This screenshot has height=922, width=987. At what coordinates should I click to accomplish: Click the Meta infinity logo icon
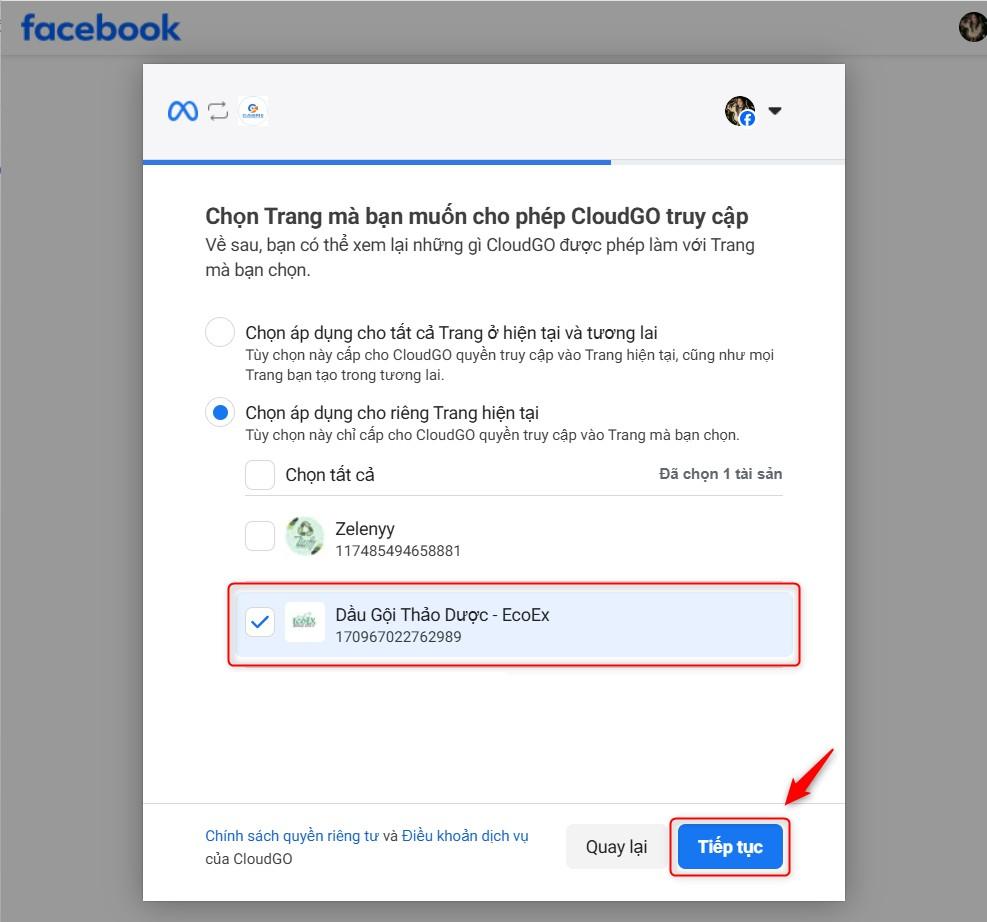(183, 111)
